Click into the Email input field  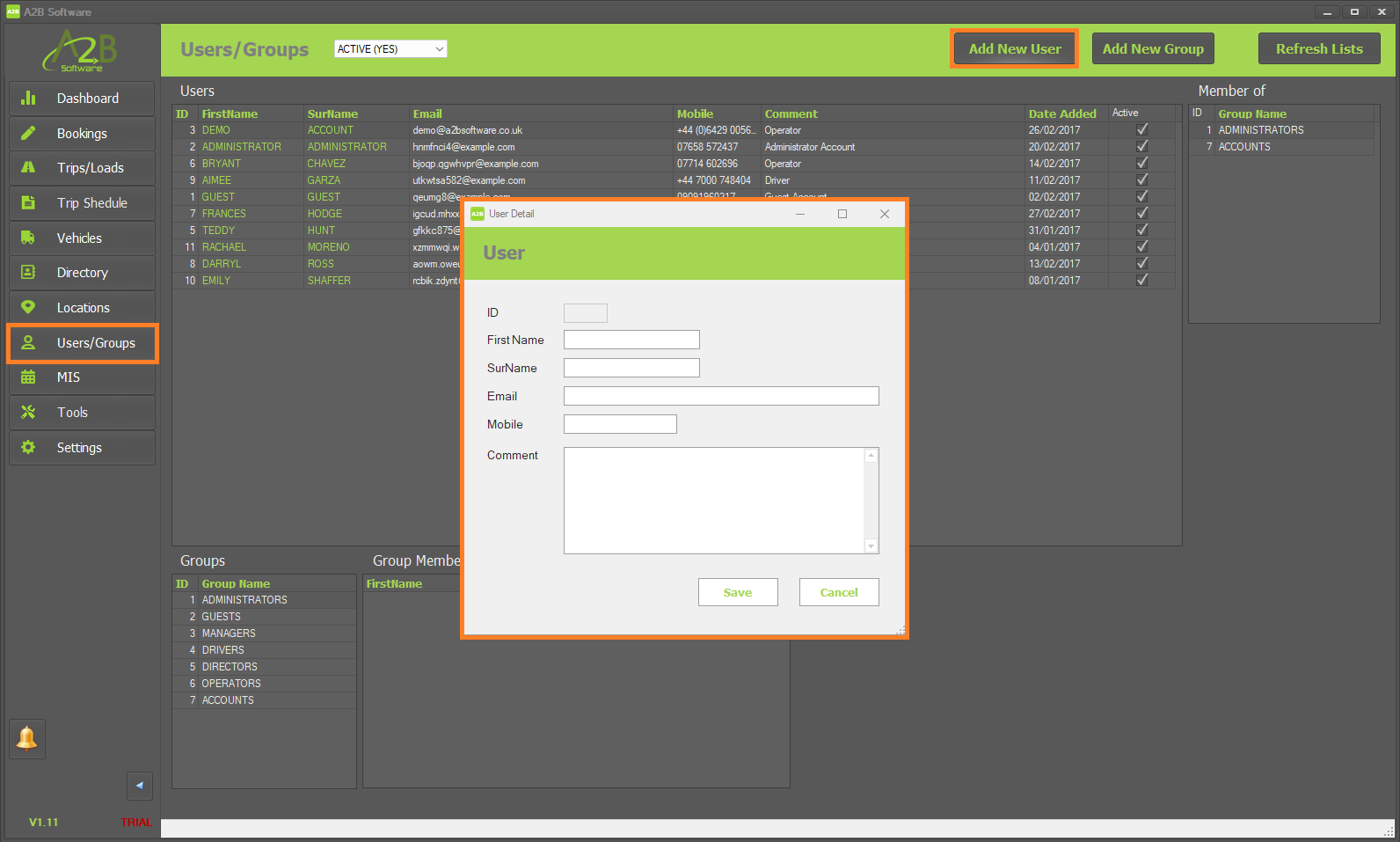[x=720, y=396]
